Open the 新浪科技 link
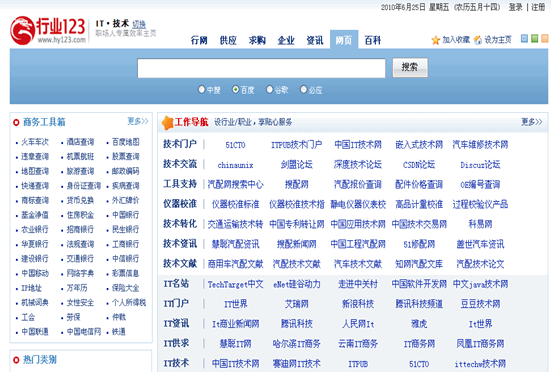Image resolution: width=551 pixels, height=372 pixels. coord(358,304)
